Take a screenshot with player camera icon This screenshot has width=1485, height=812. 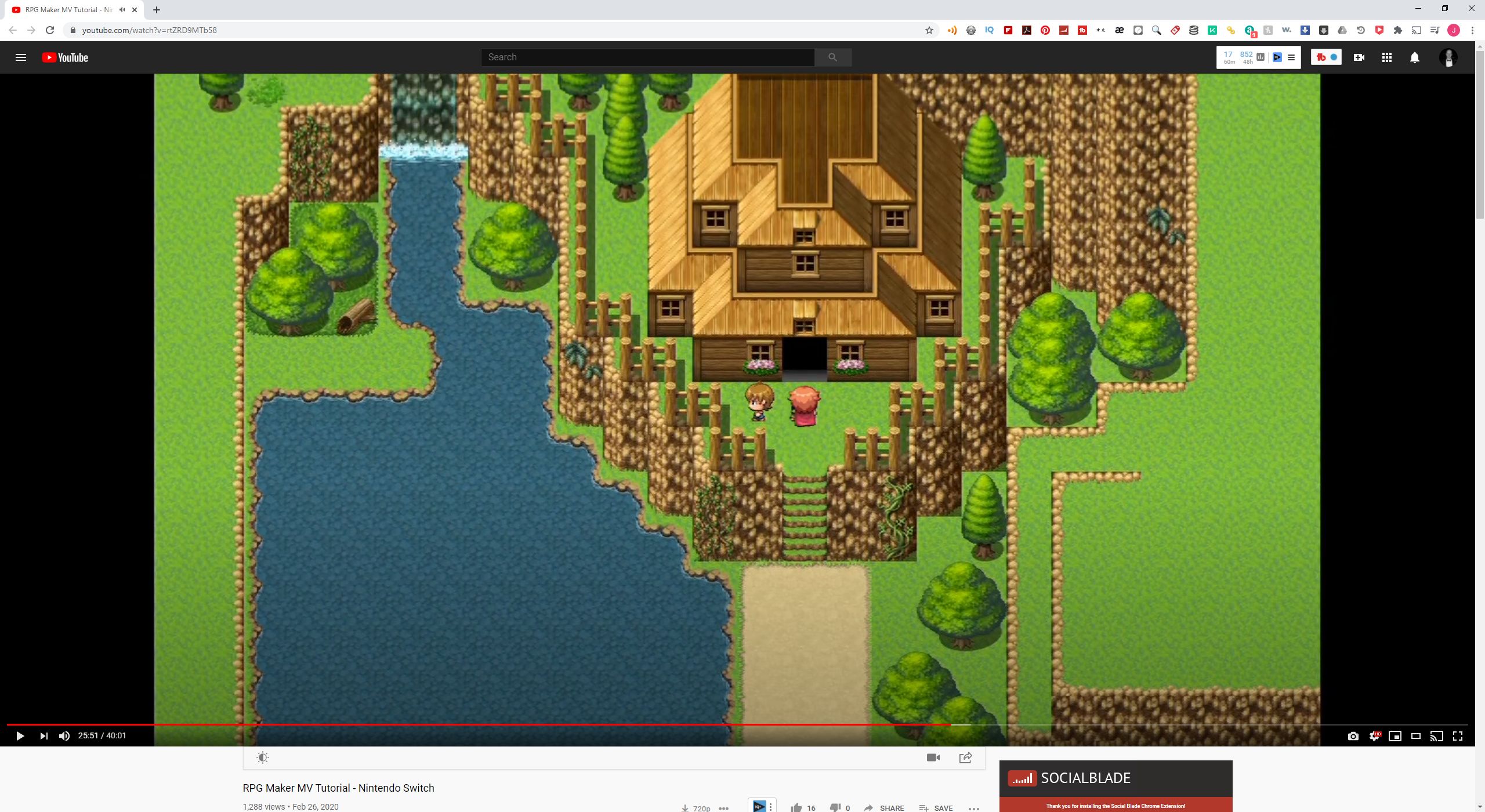(1353, 736)
